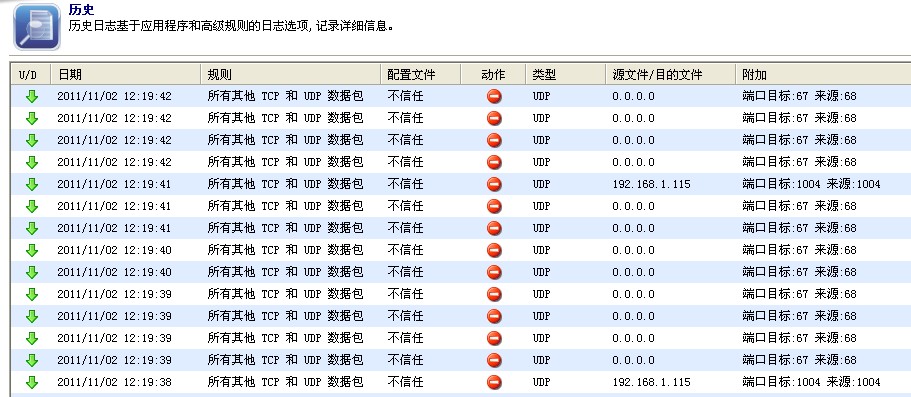Screen dimensions: 911x397
Task: Click UDP in the 12:19:41 192.168.1.115 row
Action: 541,184
